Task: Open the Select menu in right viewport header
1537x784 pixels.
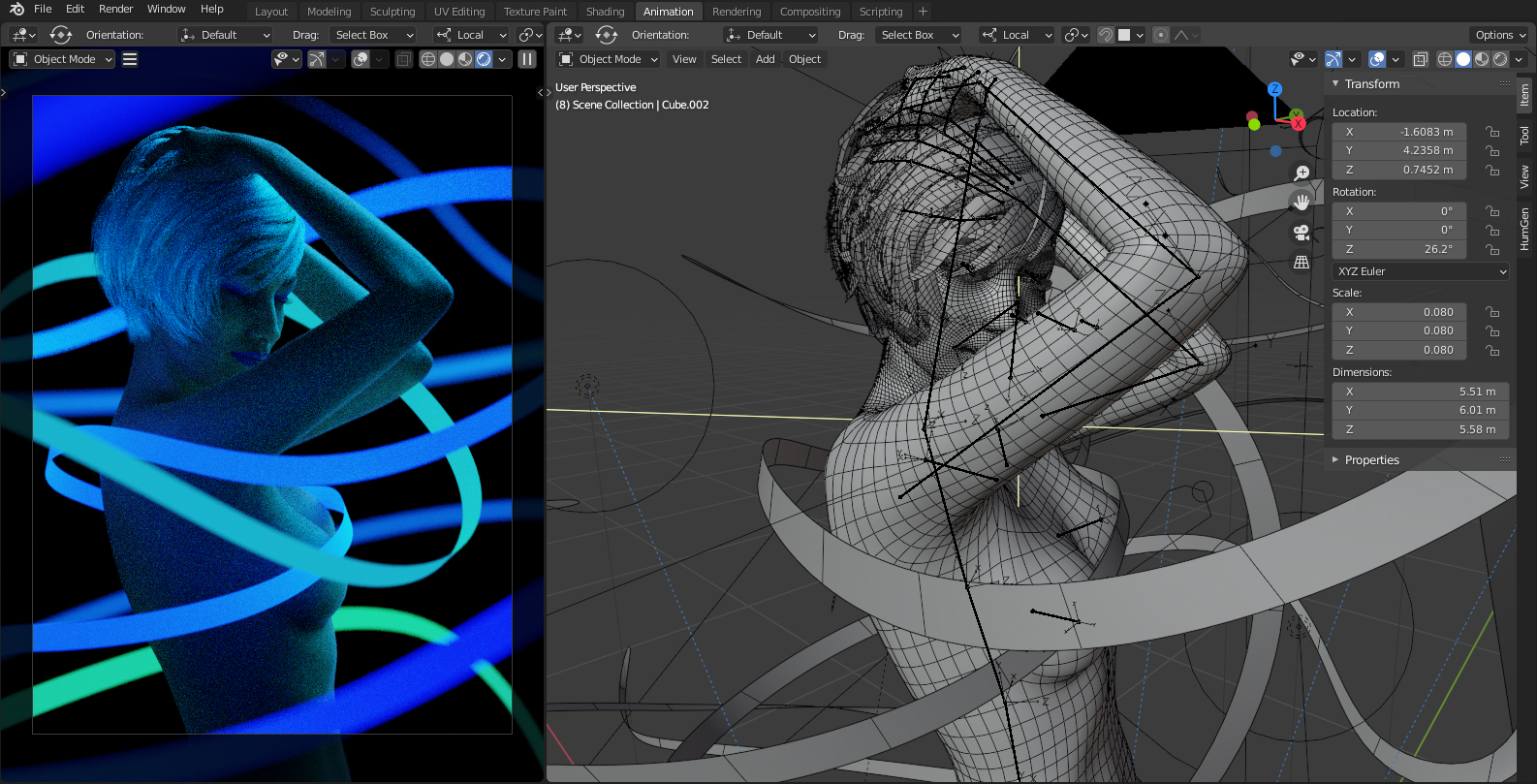Action: tap(726, 59)
